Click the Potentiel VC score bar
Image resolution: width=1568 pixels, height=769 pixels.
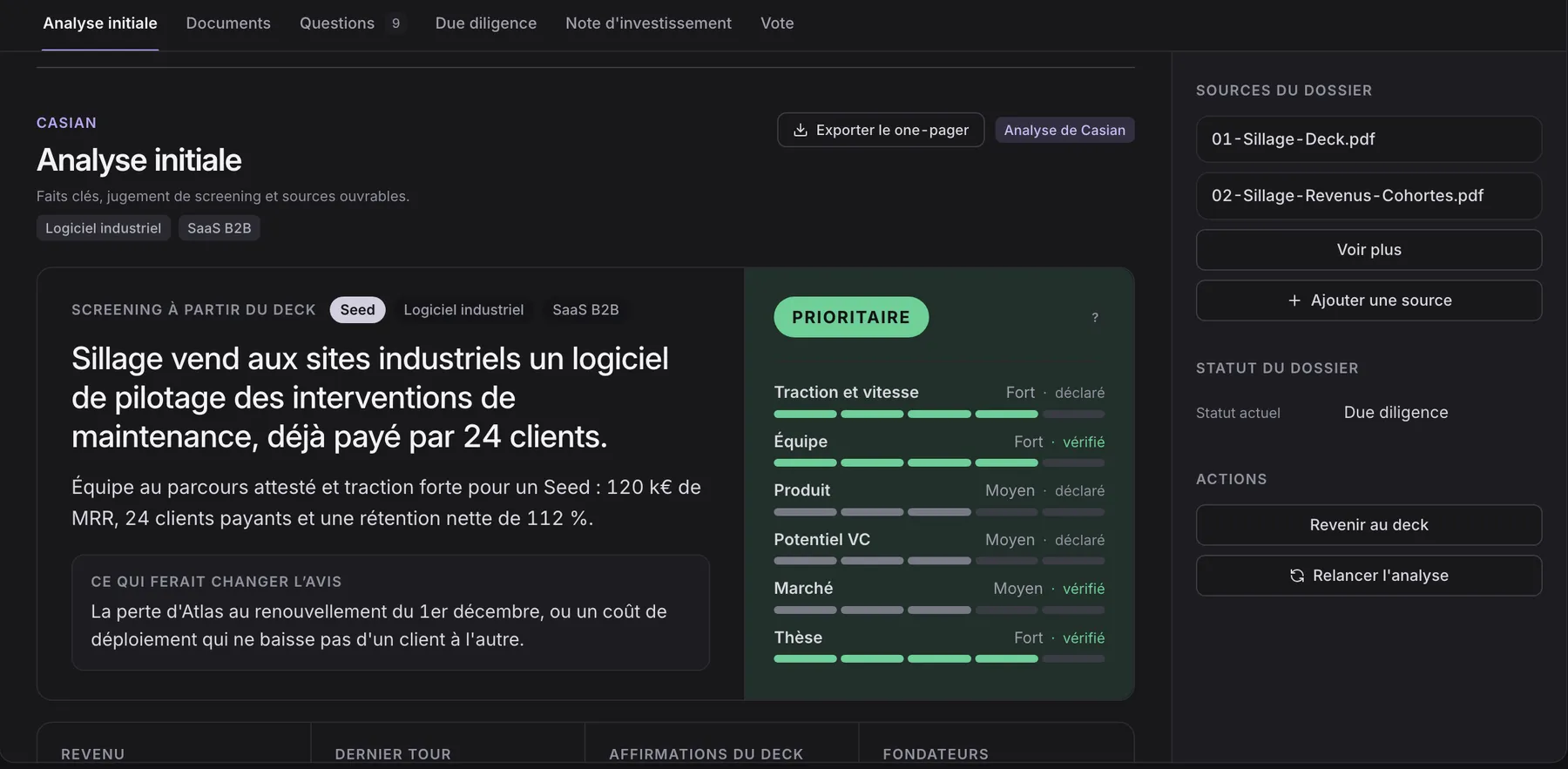[x=939, y=561]
